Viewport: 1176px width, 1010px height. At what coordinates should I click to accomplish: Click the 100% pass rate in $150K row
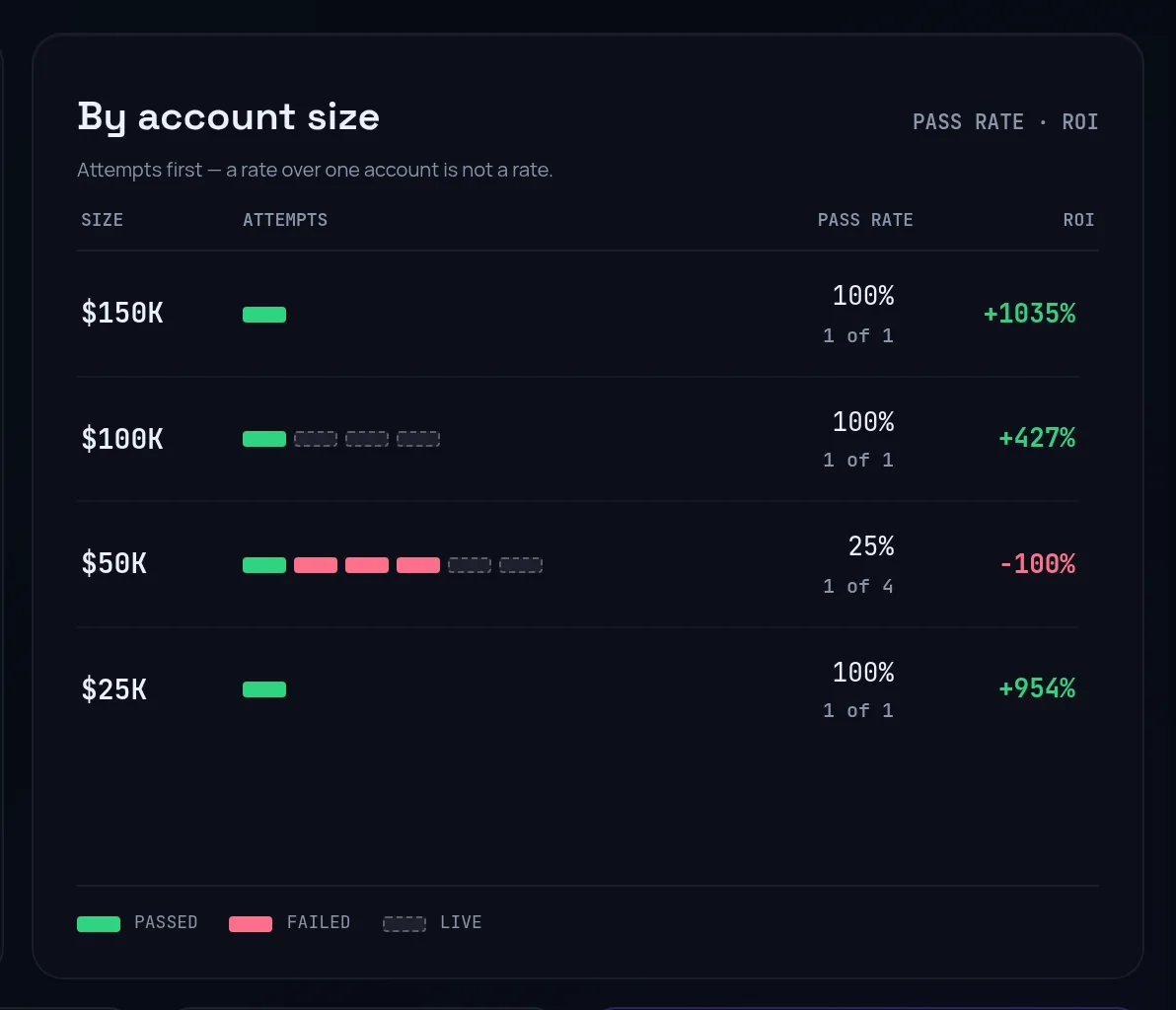(863, 296)
